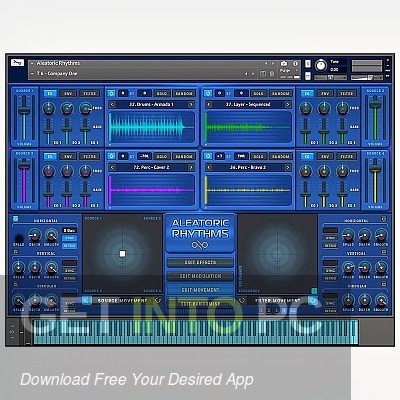Switch to Source 4 ENV tab
The height and width of the screenshot is (400, 400).
(325, 156)
